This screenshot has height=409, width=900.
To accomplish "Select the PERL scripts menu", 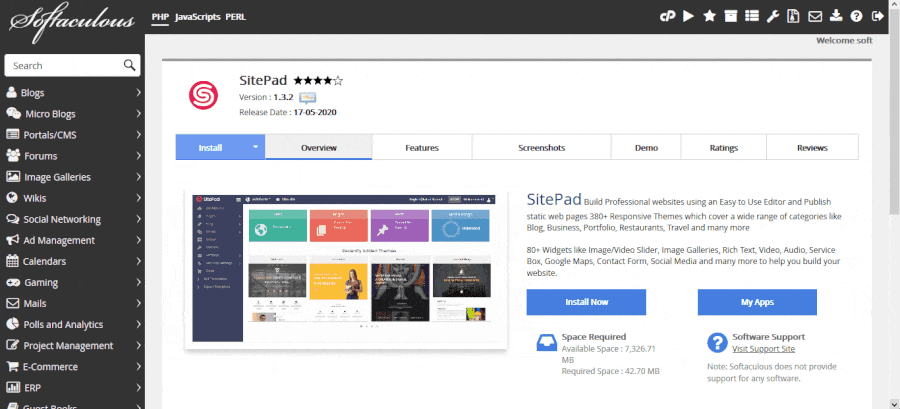I will (235, 17).
